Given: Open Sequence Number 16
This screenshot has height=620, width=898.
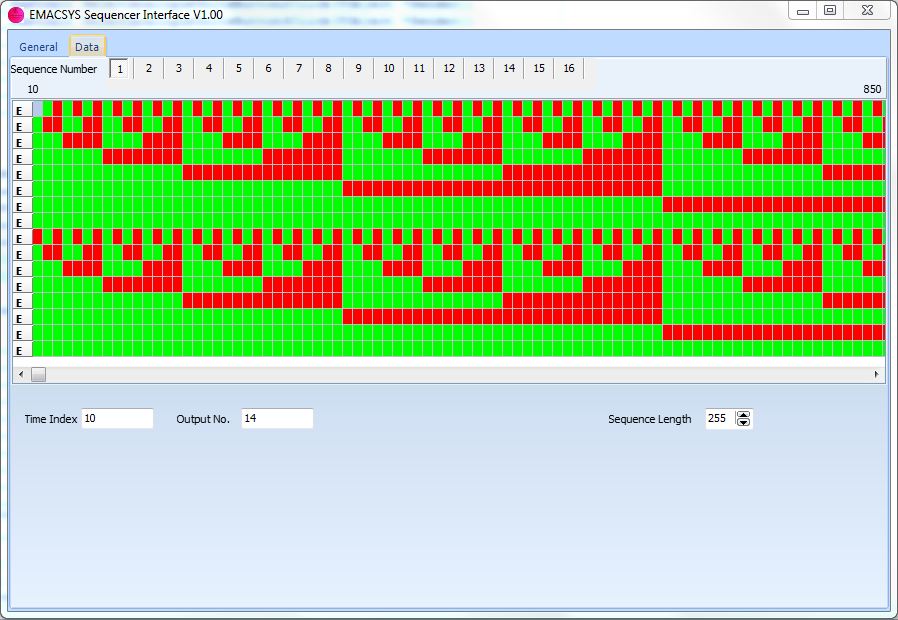Looking at the screenshot, I should (568, 68).
